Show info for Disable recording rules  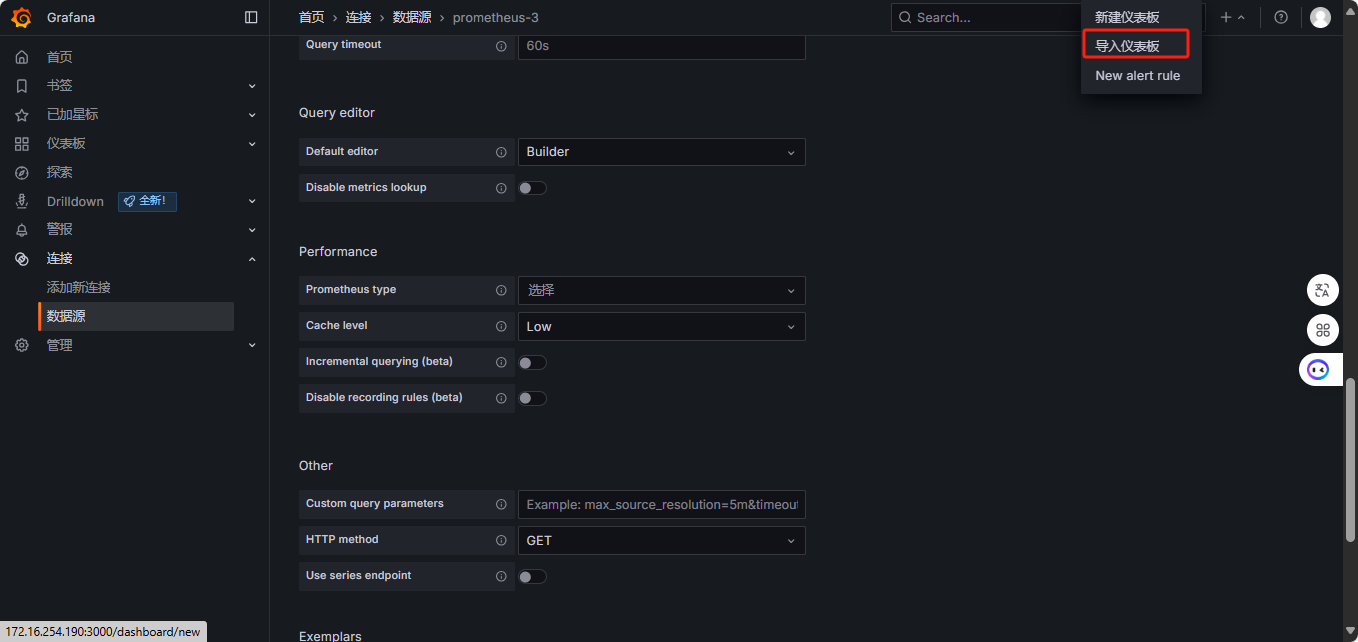pyautogui.click(x=501, y=398)
